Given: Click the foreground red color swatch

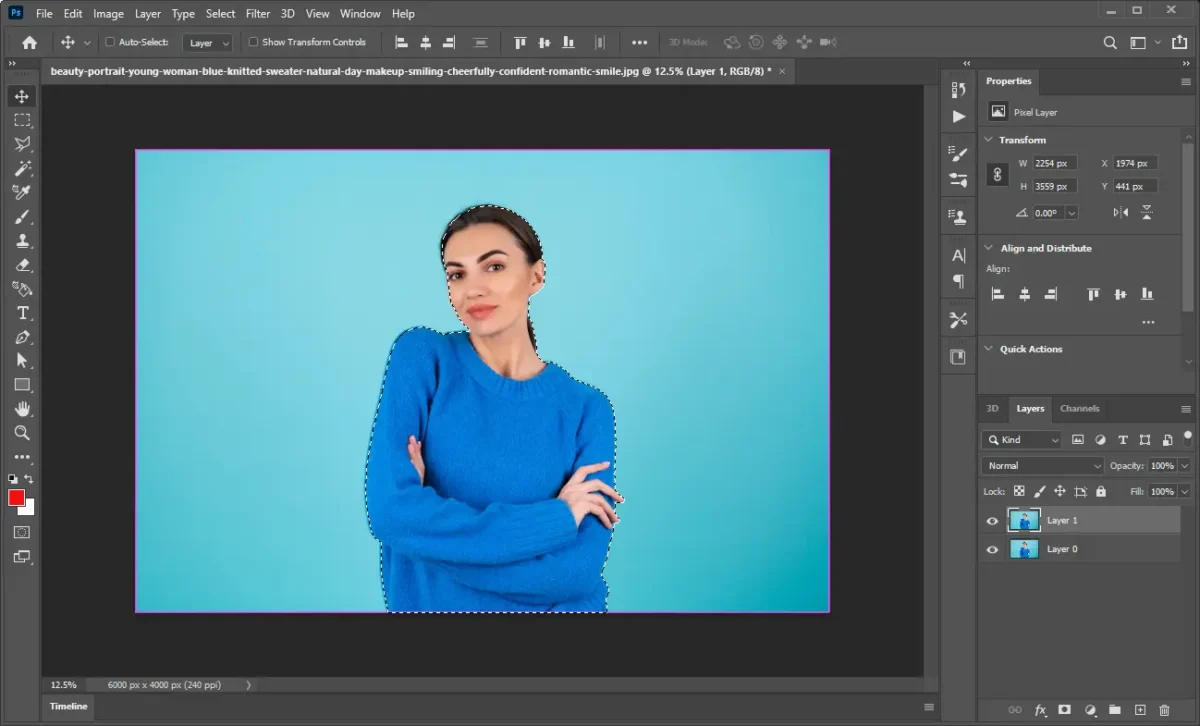Looking at the screenshot, I should (x=17, y=498).
